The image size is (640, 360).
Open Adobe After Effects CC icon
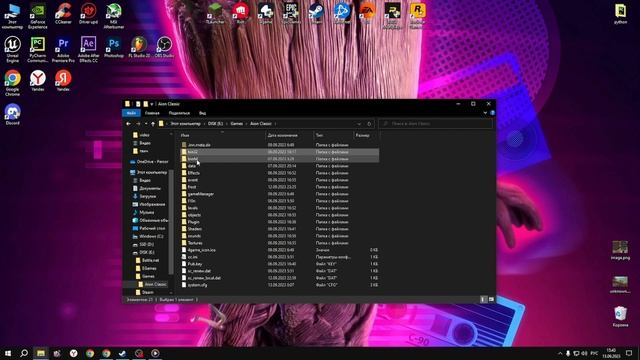tap(88, 50)
